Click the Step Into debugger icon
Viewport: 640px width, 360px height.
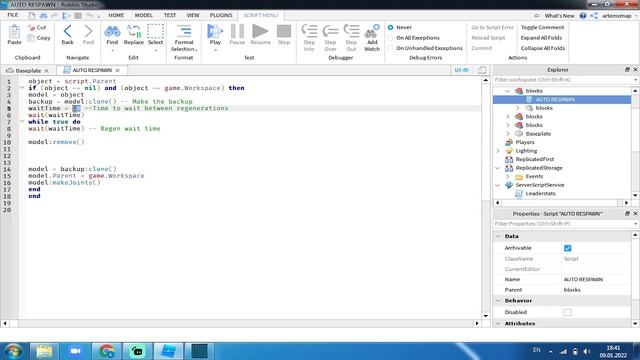[x=309, y=31]
